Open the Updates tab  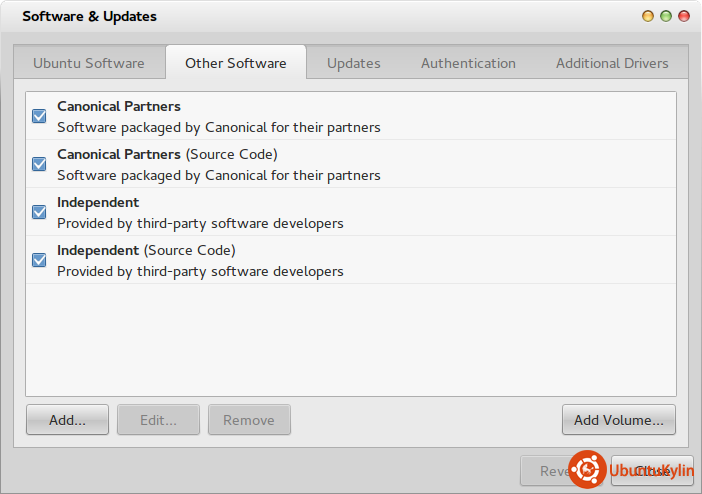[x=354, y=63]
